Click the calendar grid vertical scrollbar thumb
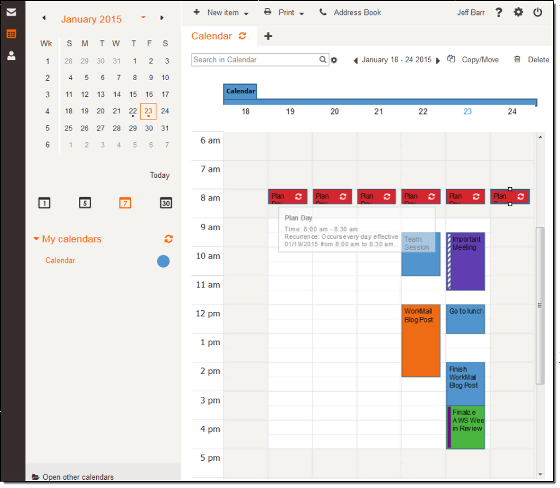This screenshot has height=488, width=560. (x=540, y=305)
